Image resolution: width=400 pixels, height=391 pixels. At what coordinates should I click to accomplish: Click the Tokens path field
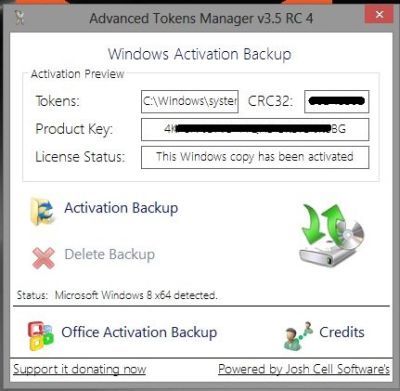point(190,101)
